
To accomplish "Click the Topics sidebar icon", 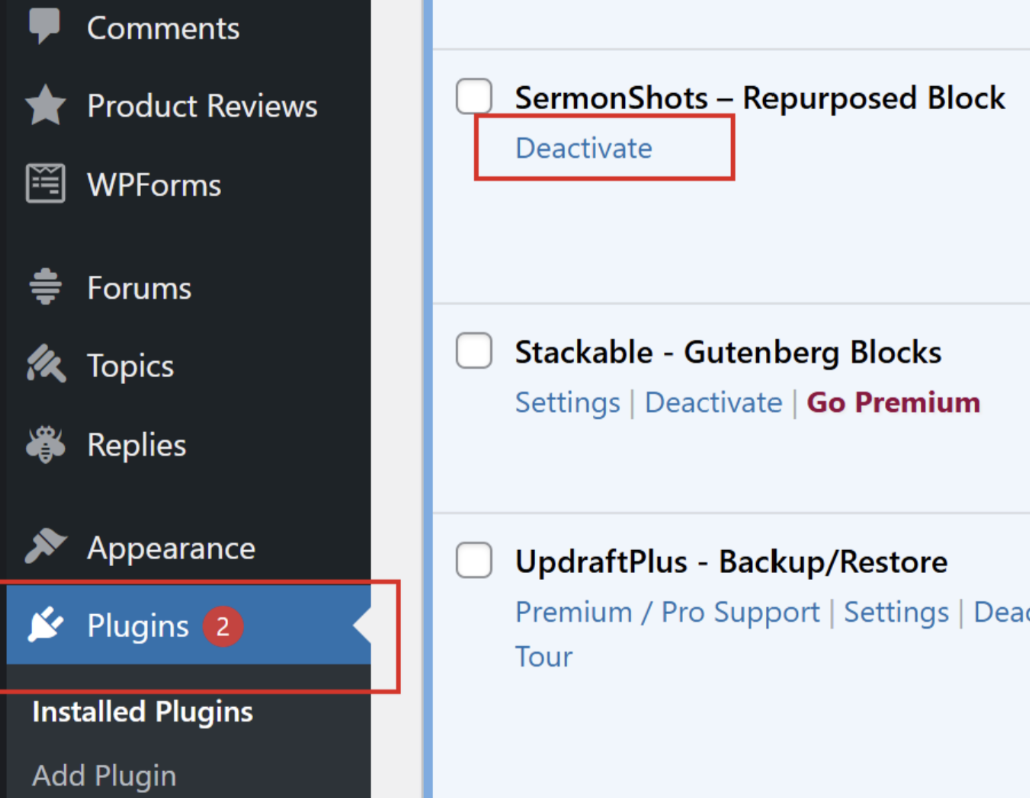I will pos(45,366).
